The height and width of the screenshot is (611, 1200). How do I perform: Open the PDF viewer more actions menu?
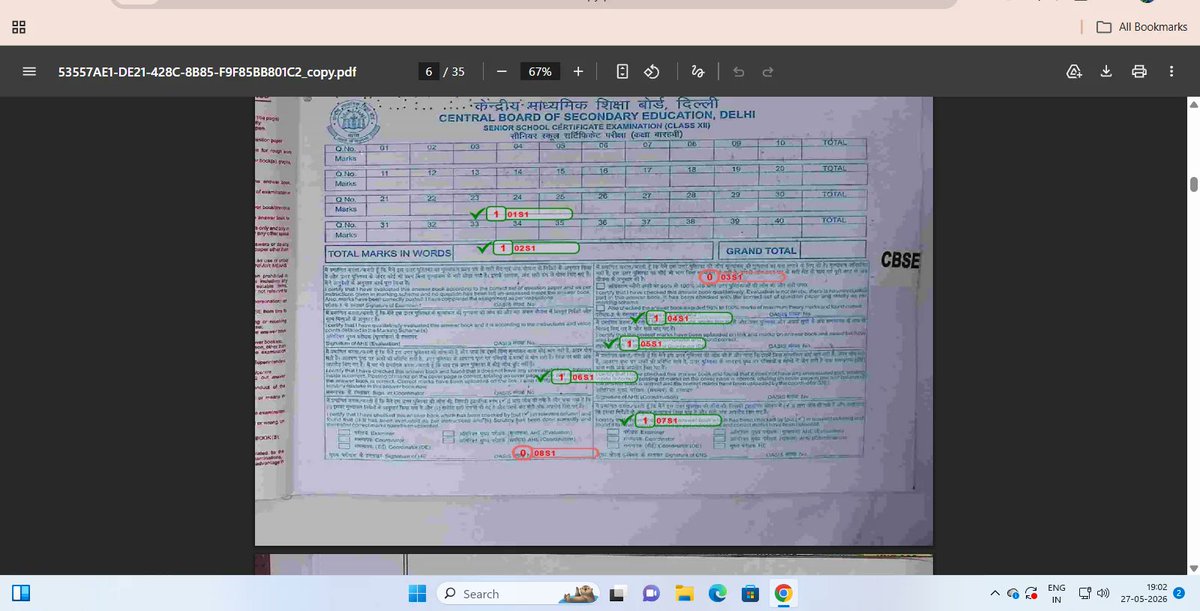tap(1171, 72)
